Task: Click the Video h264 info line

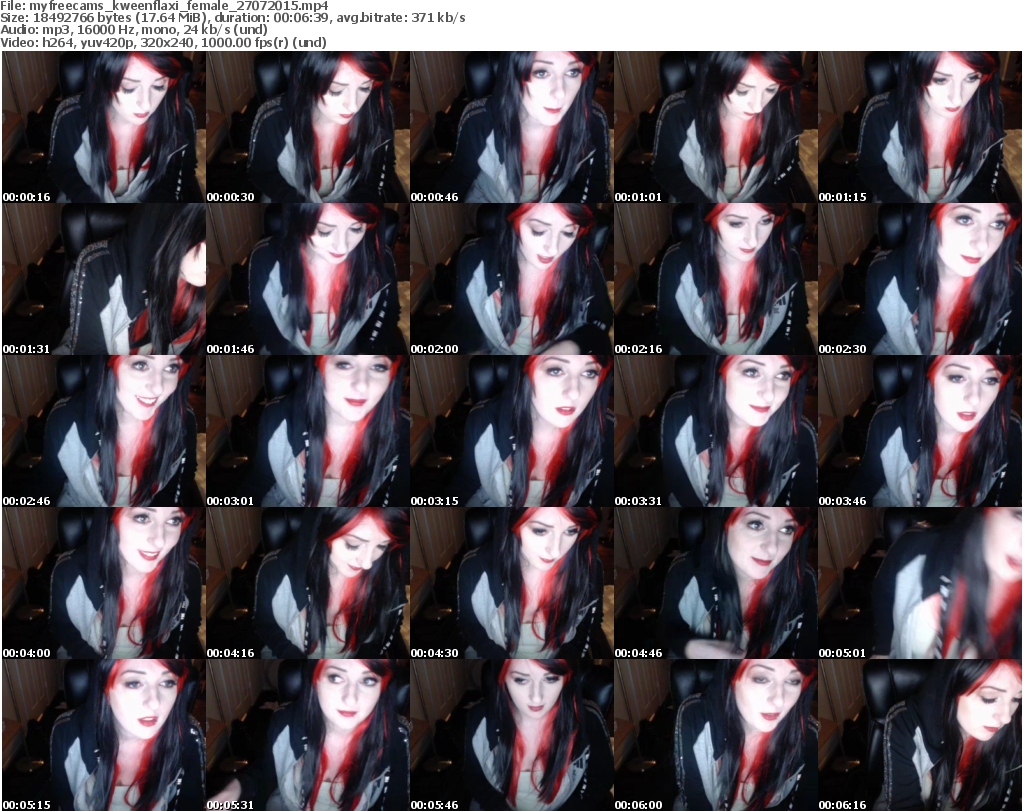Action: [163, 42]
